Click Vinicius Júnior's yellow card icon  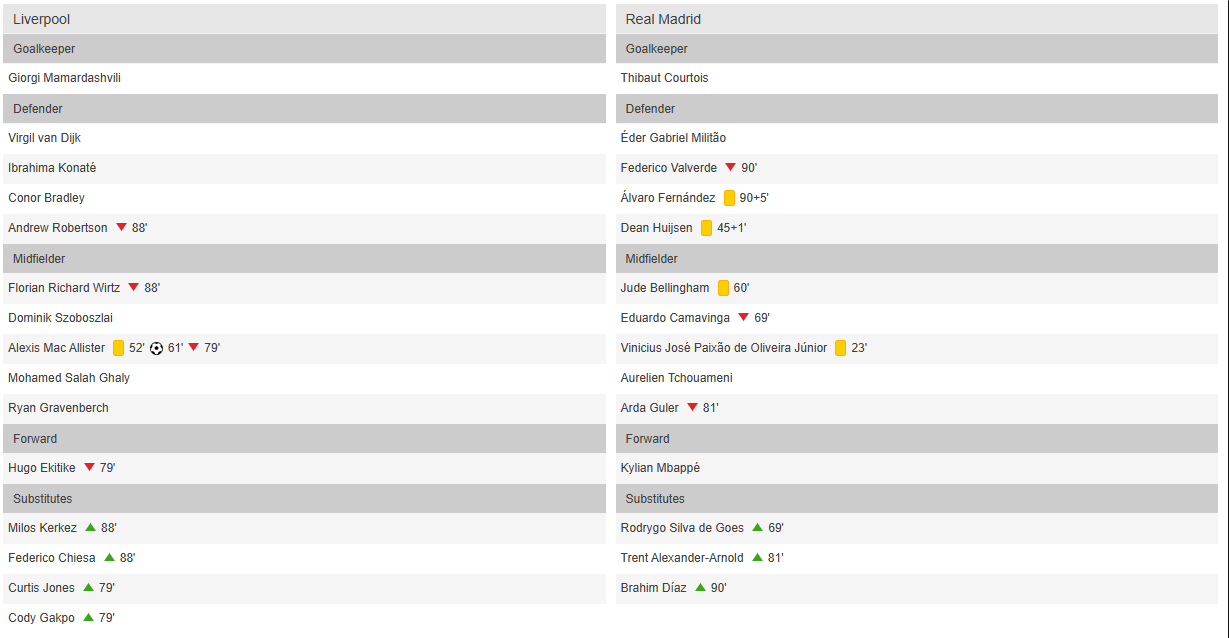coord(841,348)
